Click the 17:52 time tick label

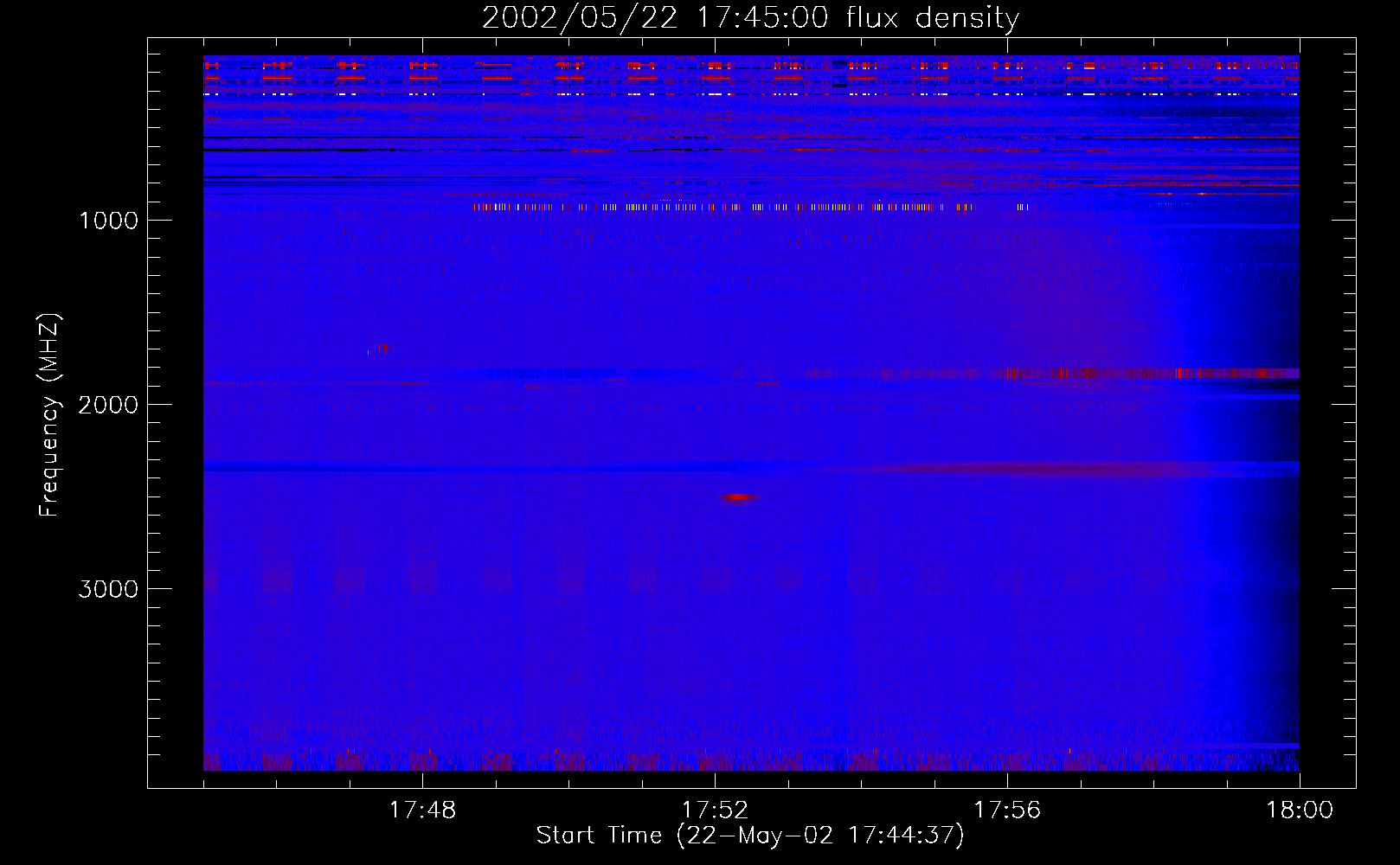[x=715, y=811]
